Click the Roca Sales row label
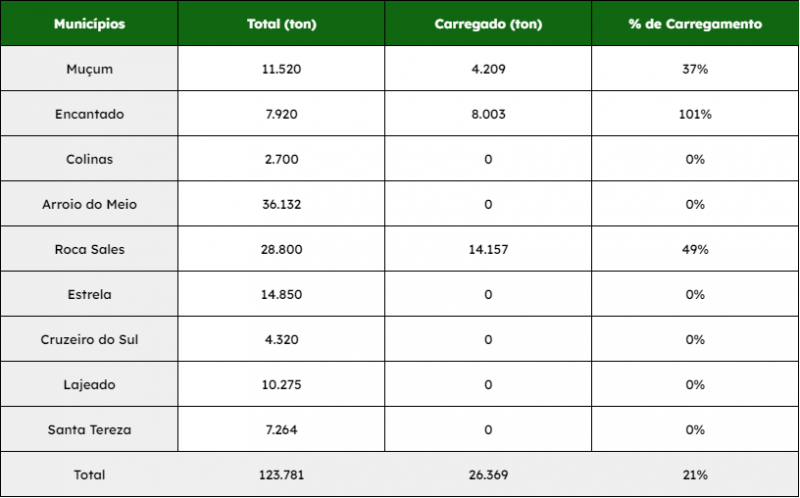Image resolution: width=800 pixels, height=498 pixels. pos(90,249)
